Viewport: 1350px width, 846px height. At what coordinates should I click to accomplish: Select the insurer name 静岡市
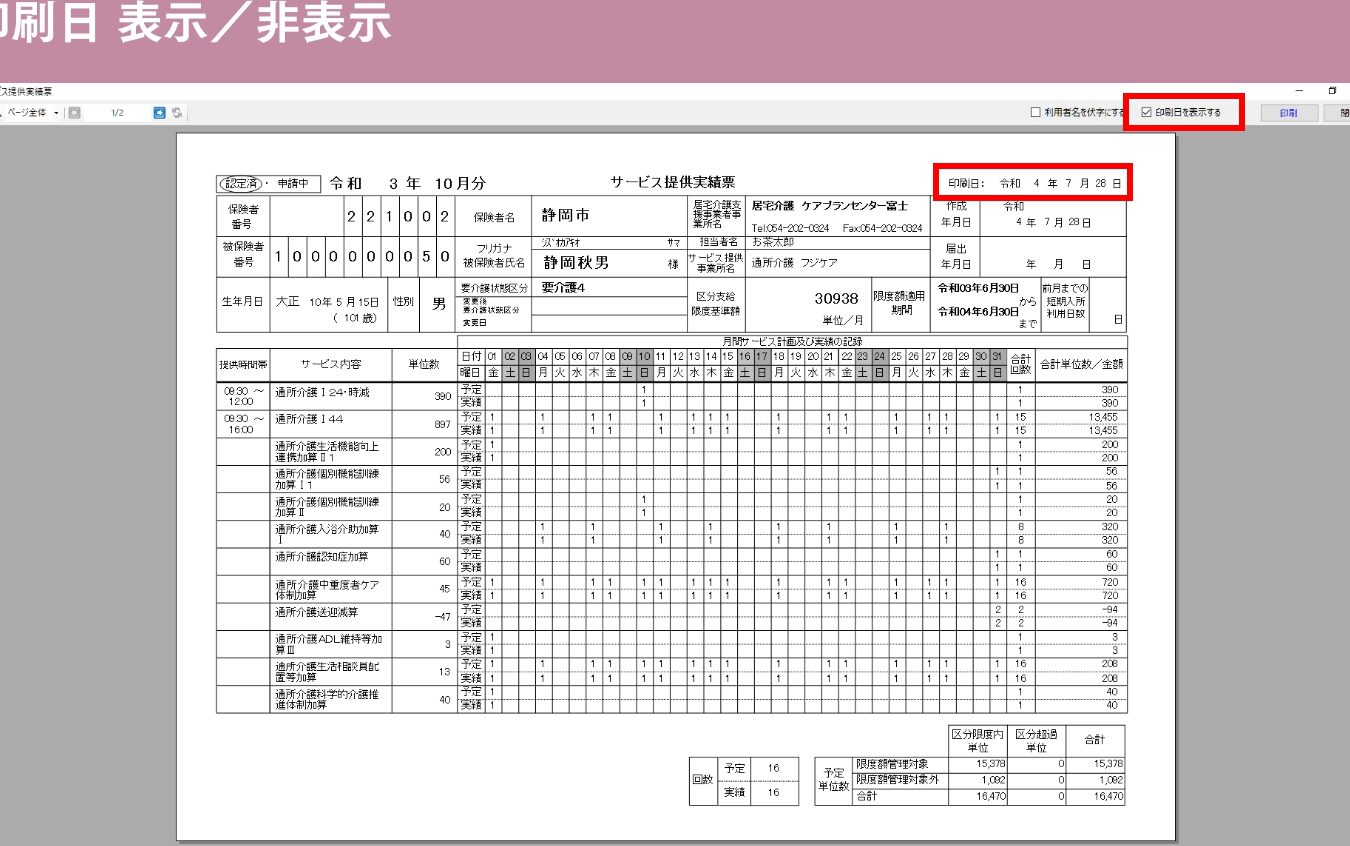coord(566,216)
